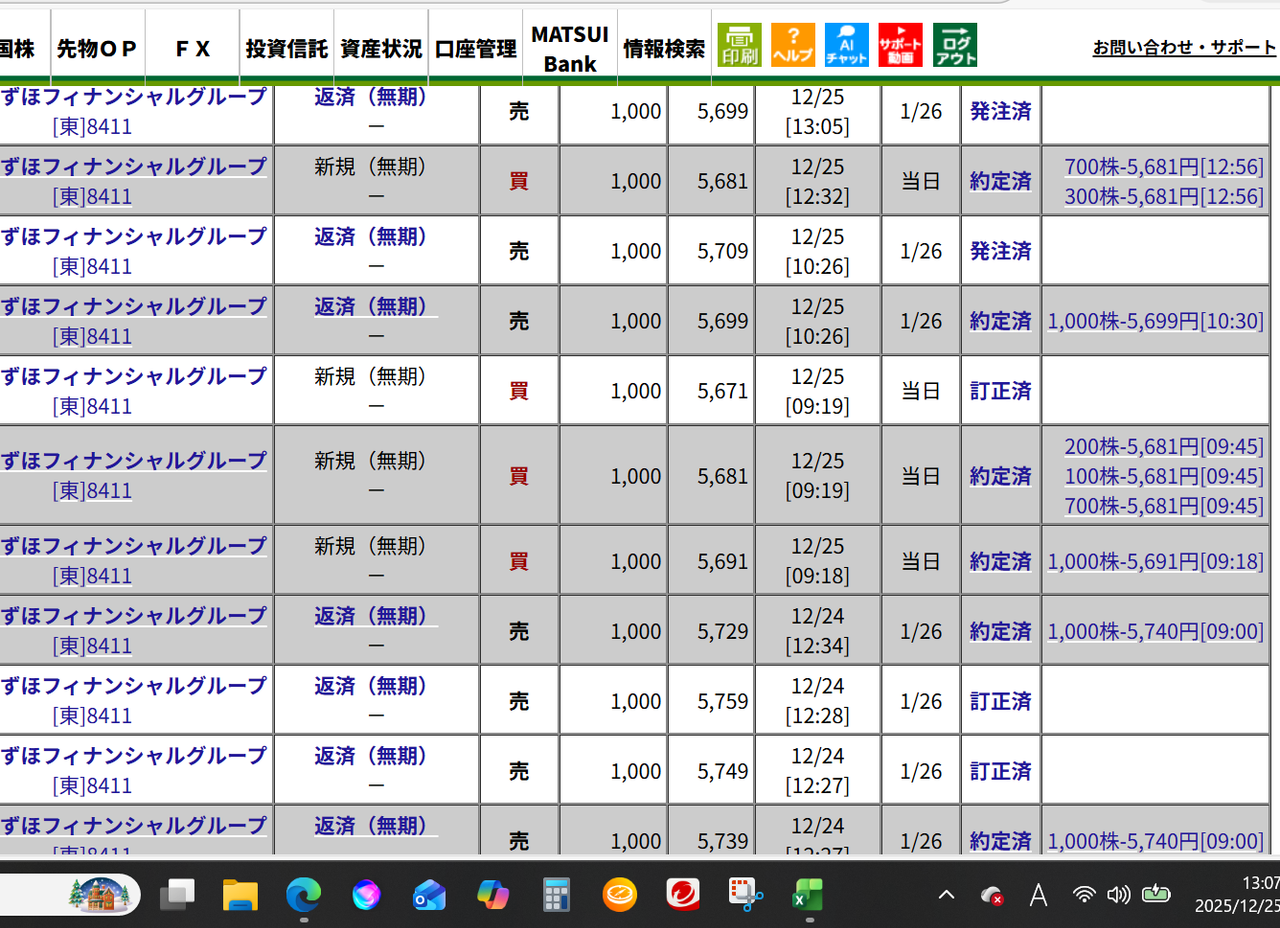Launch Microsoft Edge from the taskbar
The height and width of the screenshot is (928, 1280).
coord(303,894)
